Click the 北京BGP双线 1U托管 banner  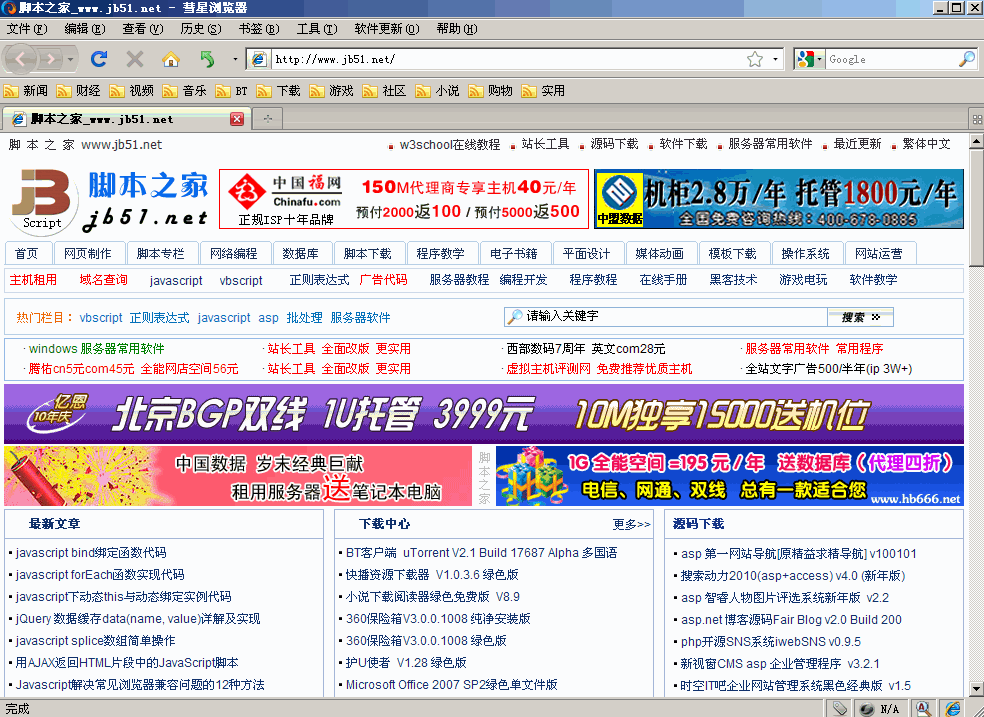pos(484,414)
